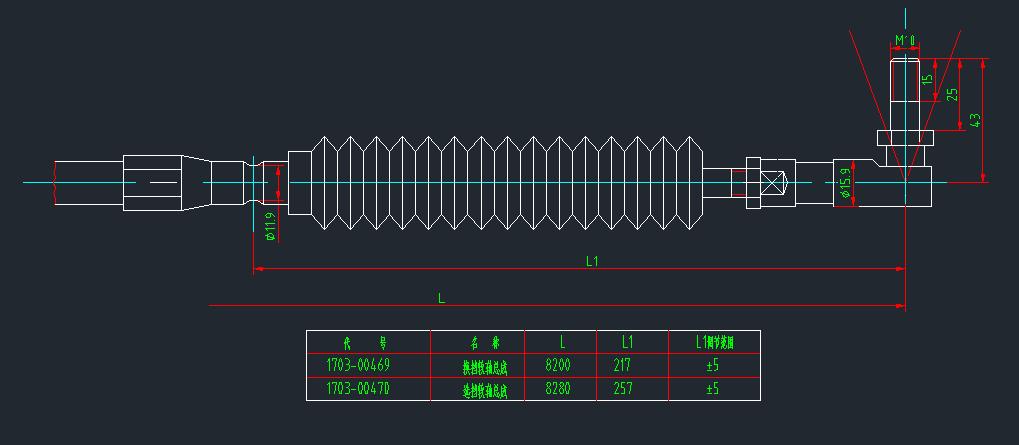Click the L overall length dimension label
Image resolution: width=1019 pixels, height=445 pixels.
click(x=441, y=297)
